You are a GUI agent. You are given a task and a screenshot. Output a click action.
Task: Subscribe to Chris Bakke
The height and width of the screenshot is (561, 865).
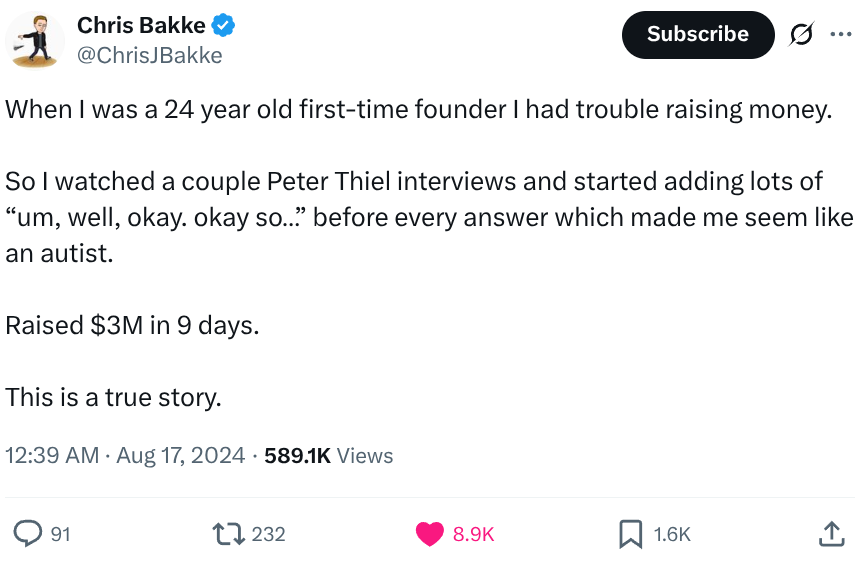pos(698,34)
